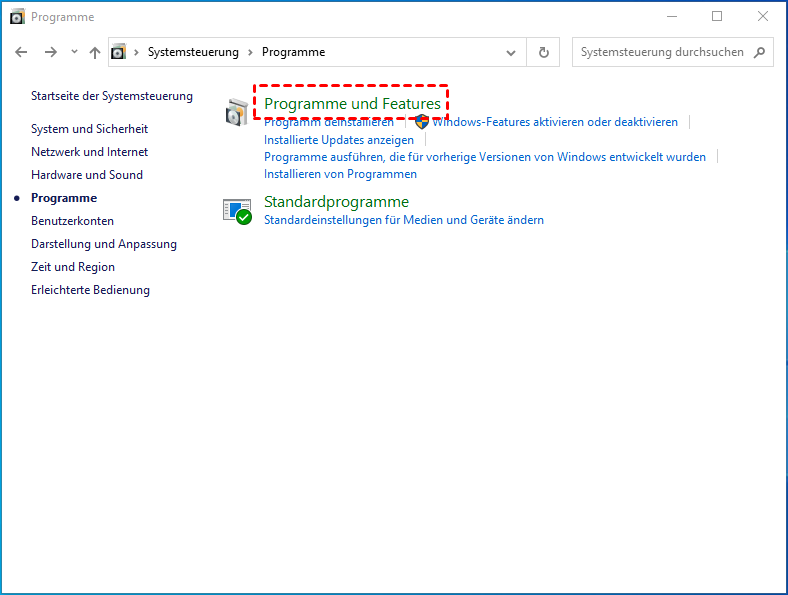Click the search magnifier icon

coord(759,52)
